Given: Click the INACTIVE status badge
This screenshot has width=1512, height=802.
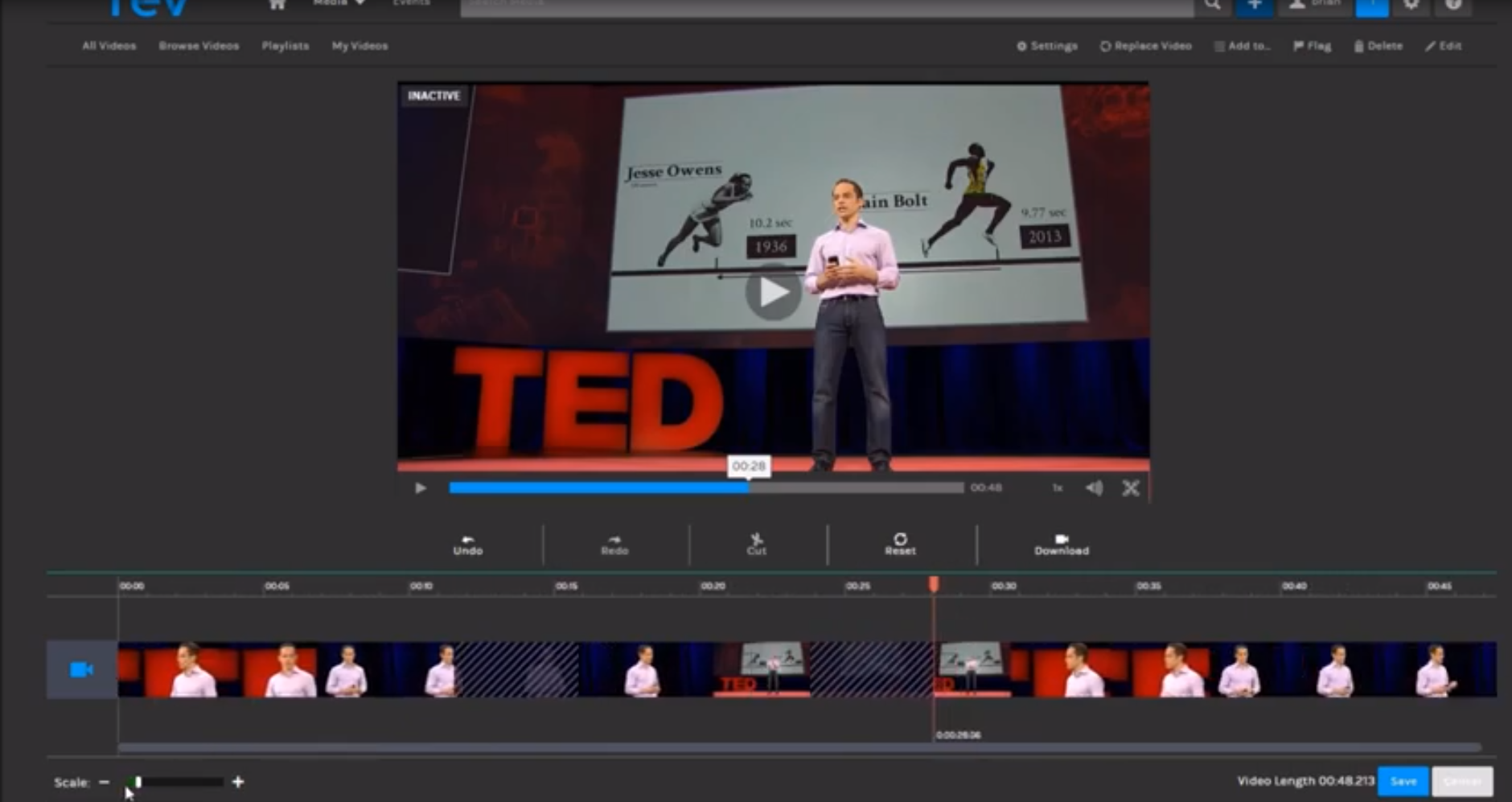Looking at the screenshot, I should point(433,96).
